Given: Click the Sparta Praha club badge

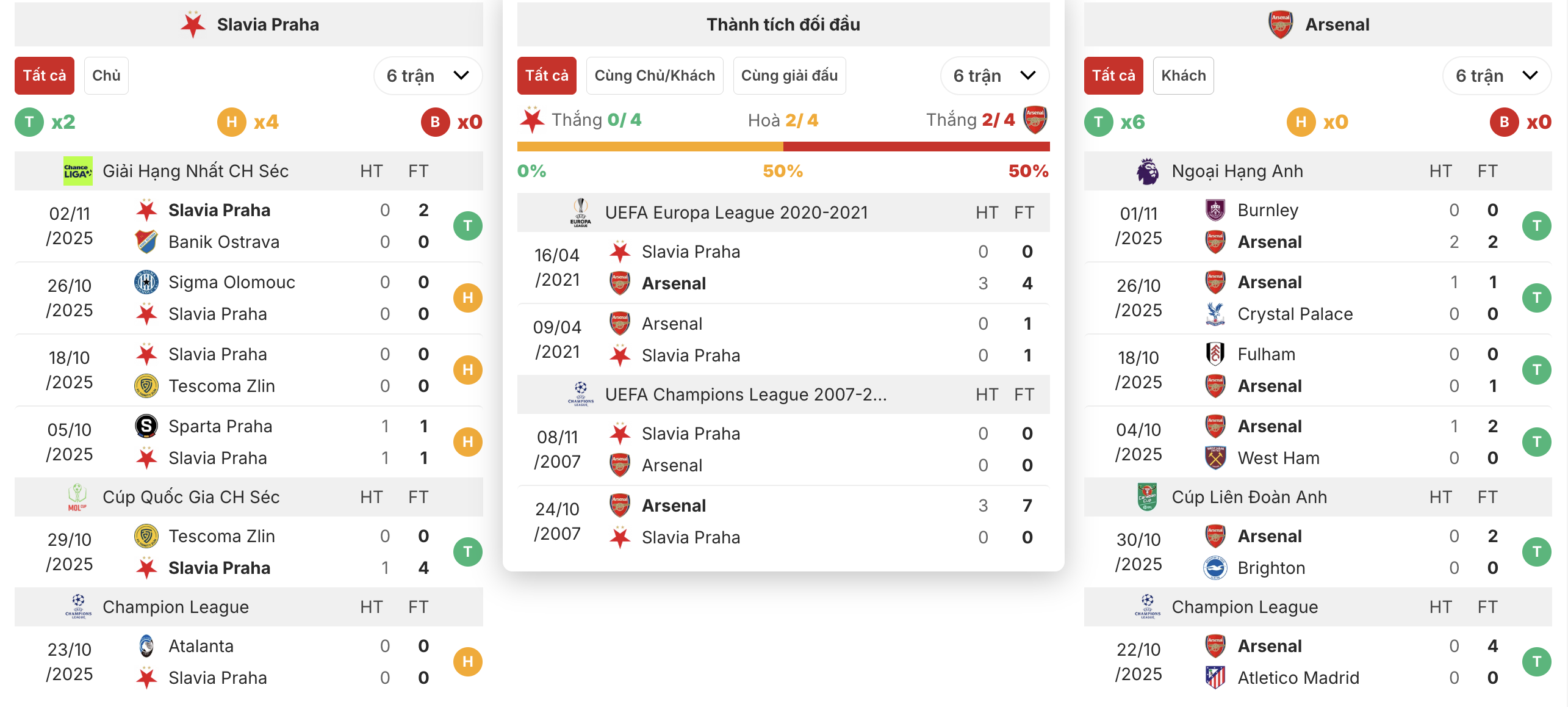Looking at the screenshot, I should 146,426.
